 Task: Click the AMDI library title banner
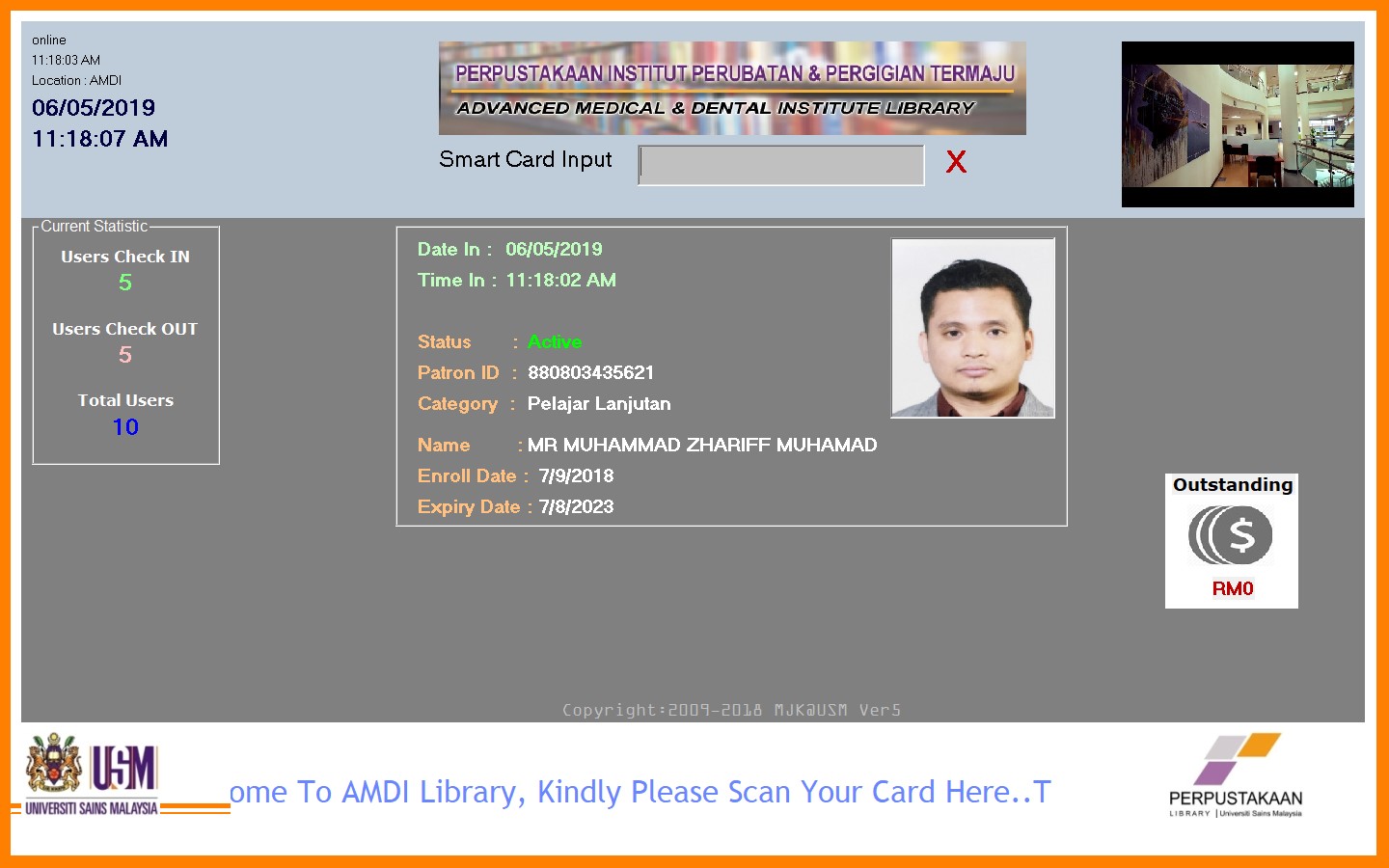pyautogui.click(x=732, y=88)
